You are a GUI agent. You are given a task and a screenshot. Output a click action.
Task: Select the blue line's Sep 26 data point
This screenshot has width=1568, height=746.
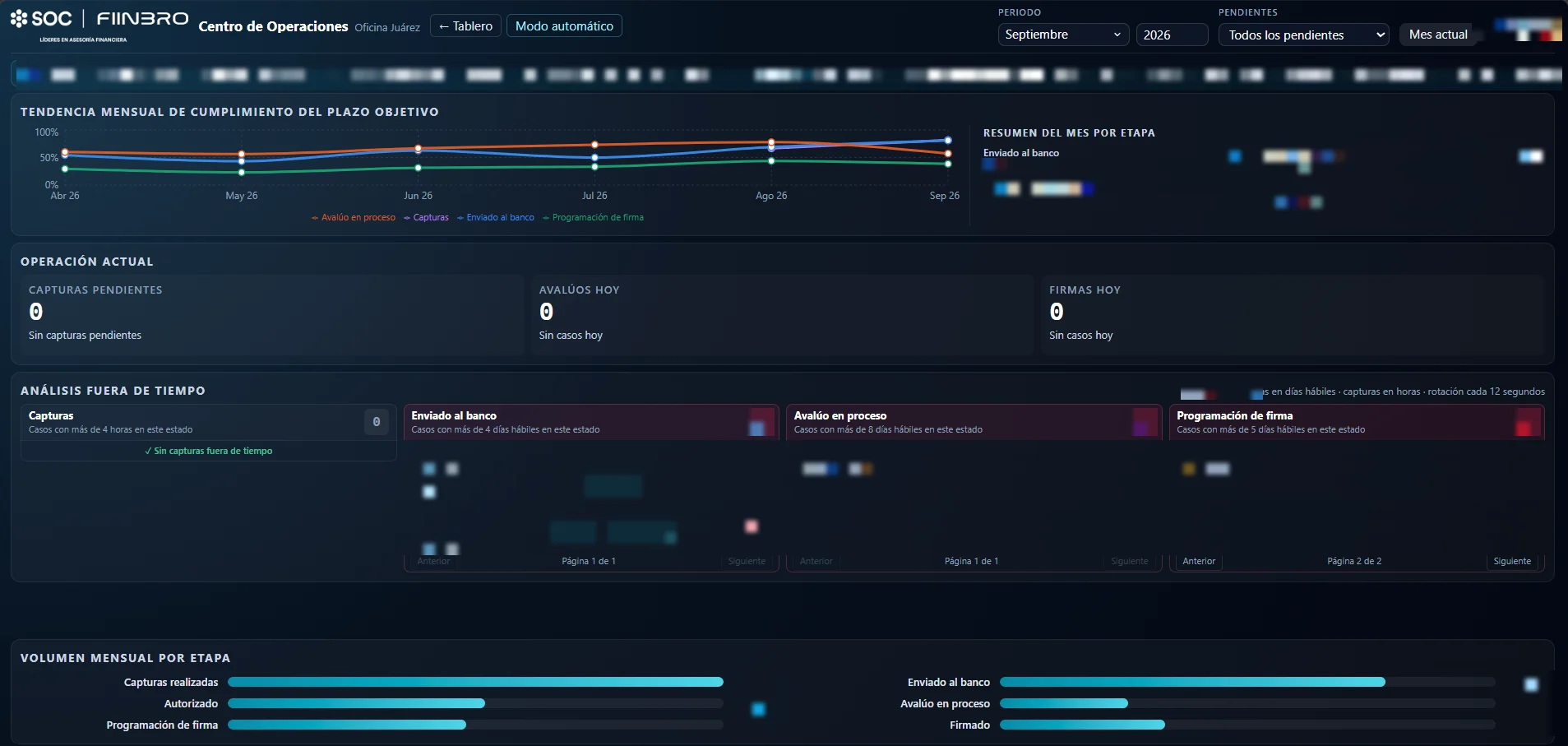click(948, 140)
